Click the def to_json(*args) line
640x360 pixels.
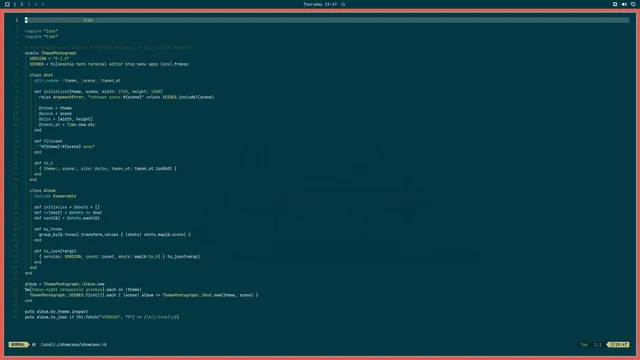point(55,251)
